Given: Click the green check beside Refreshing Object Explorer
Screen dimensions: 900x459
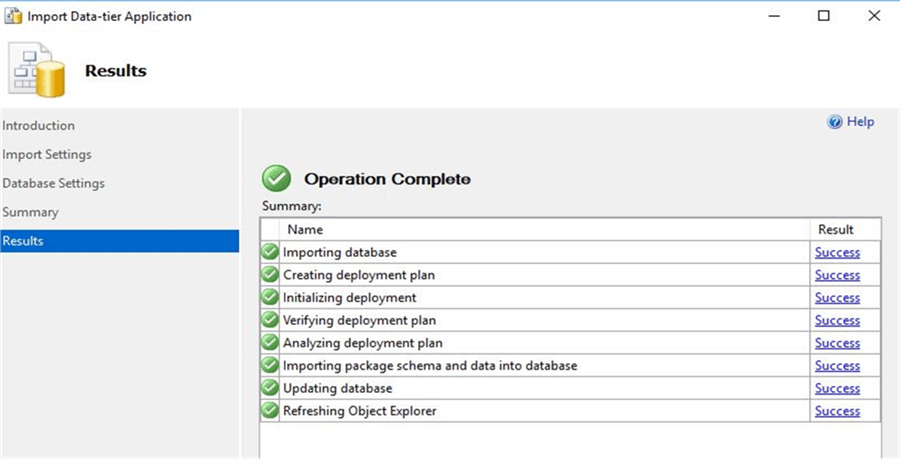Looking at the screenshot, I should tap(270, 411).
